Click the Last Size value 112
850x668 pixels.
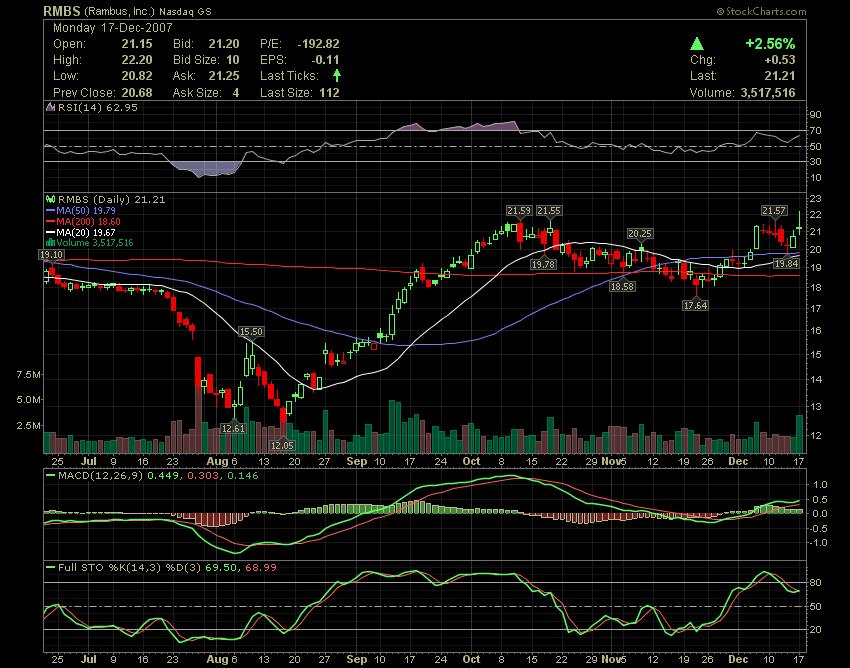330,93
